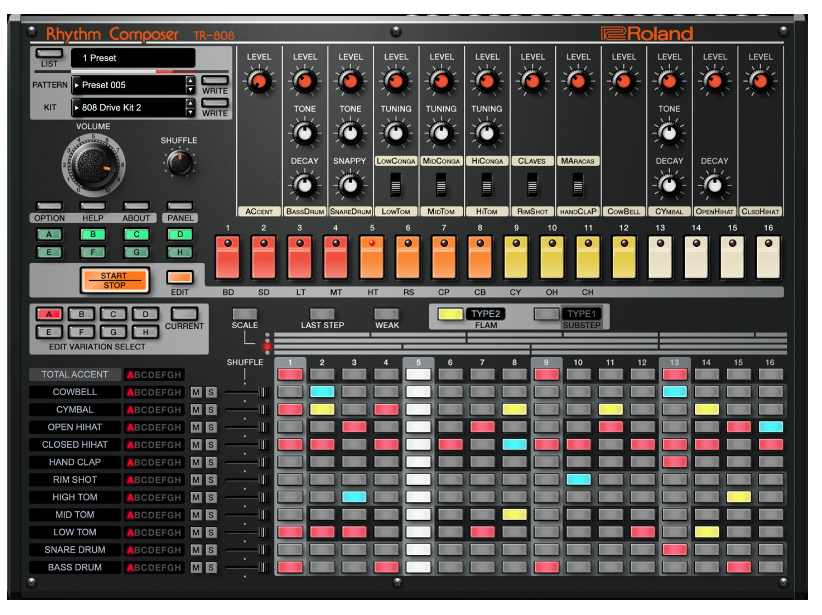Click the BassDrum DECAY knob
The width and height of the screenshot is (822, 615).
[x=305, y=185]
